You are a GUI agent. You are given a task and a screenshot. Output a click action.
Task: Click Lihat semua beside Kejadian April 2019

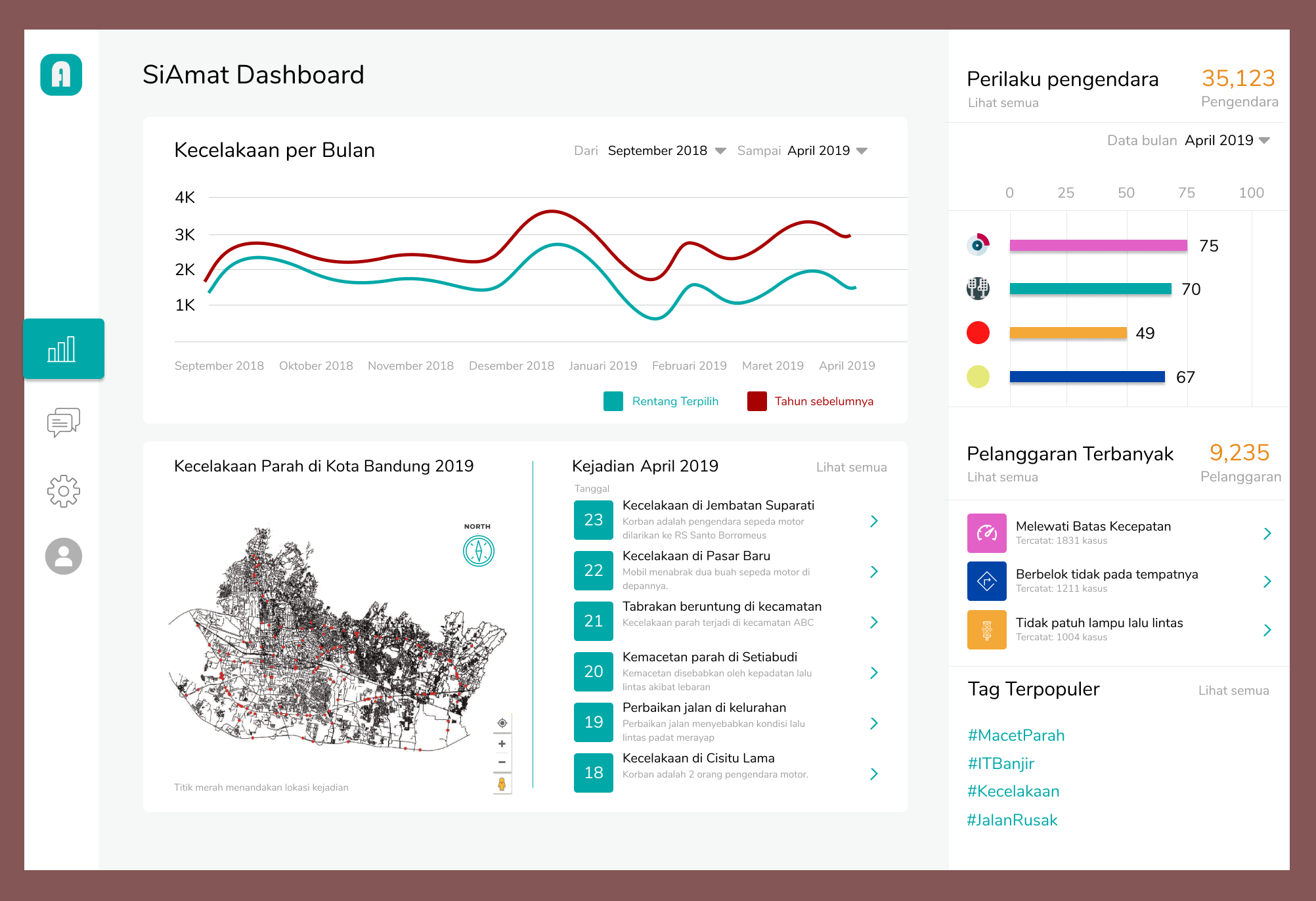point(851,467)
